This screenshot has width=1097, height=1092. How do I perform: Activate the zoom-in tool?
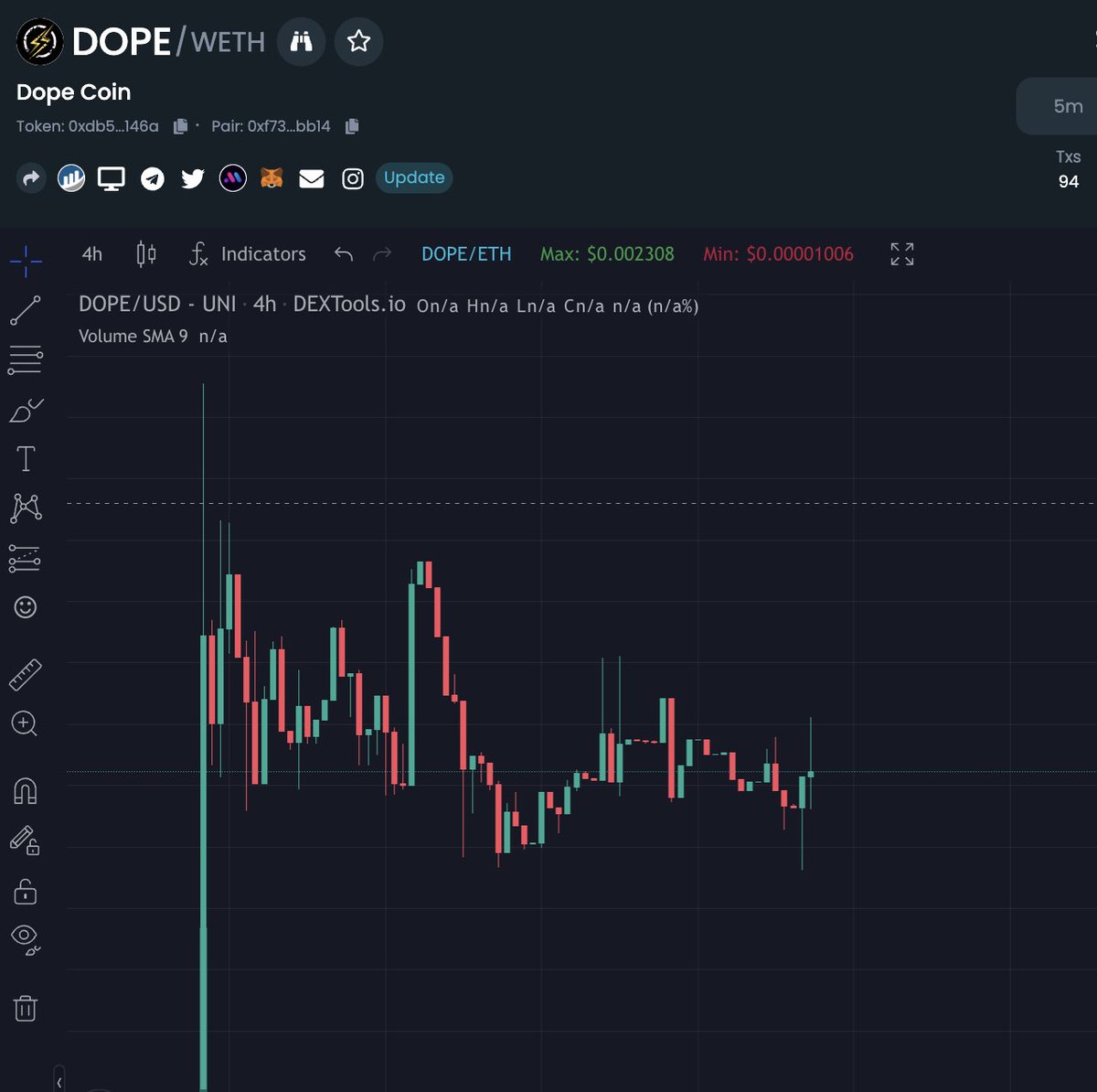pyautogui.click(x=27, y=724)
